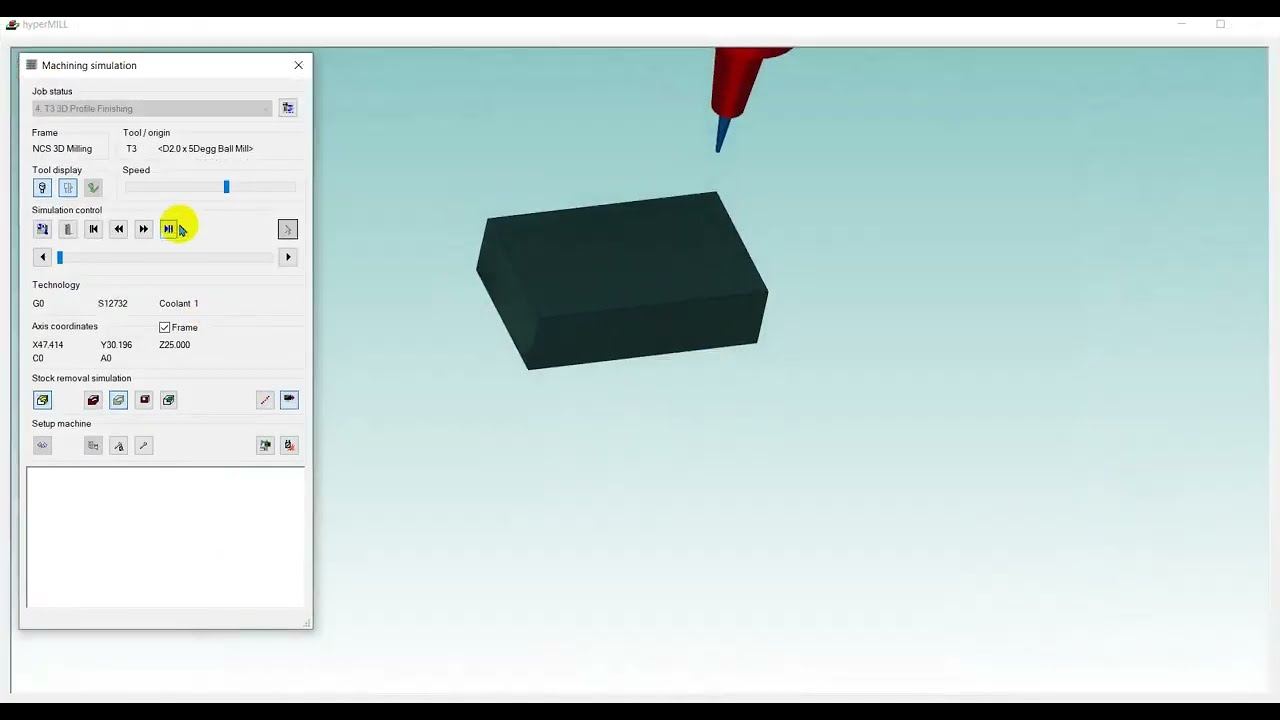Click the wrench-like Setup machine icon
Image resolution: width=1280 pixels, height=720 pixels.
pos(143,446)
